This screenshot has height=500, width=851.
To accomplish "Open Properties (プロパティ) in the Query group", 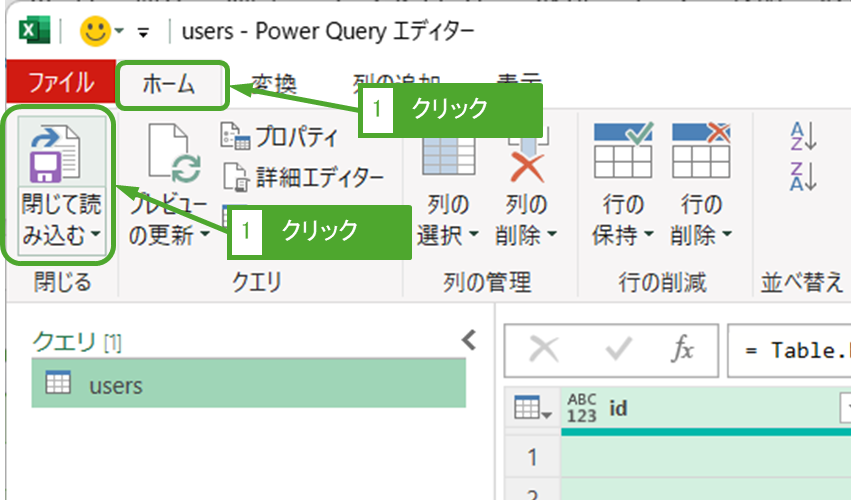I will (281, 136).
